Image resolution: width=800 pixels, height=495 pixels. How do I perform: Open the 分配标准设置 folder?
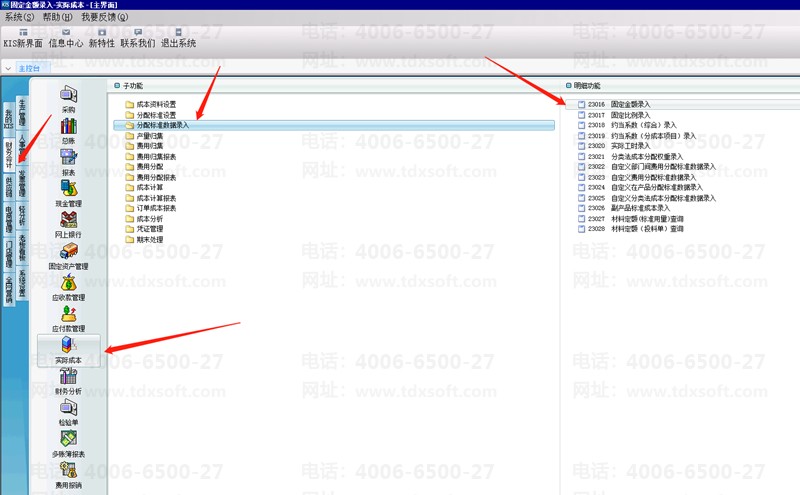click(151, 115)
